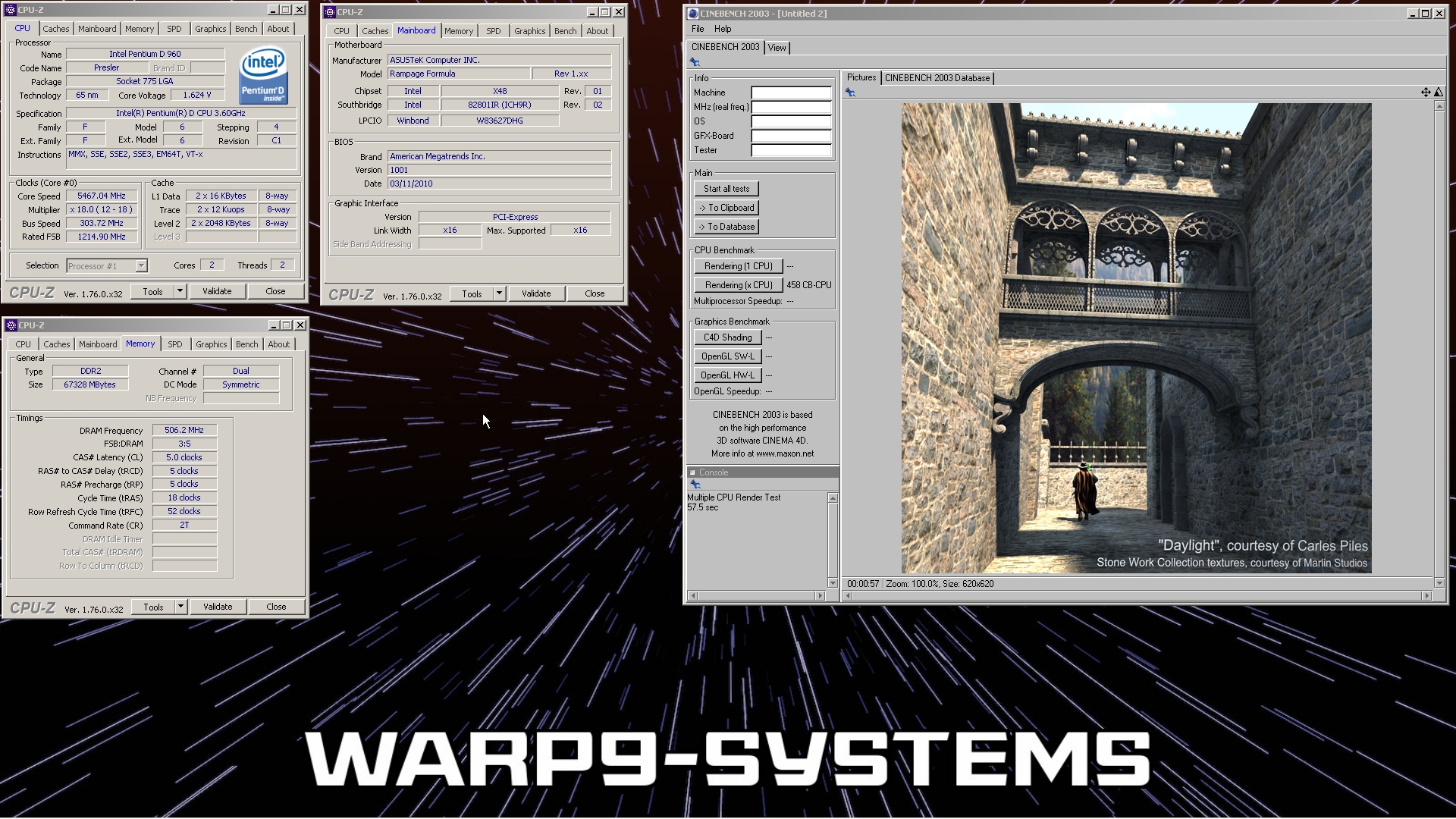
Task: Click the GFX-Board input field
Action: click(791, 136)
